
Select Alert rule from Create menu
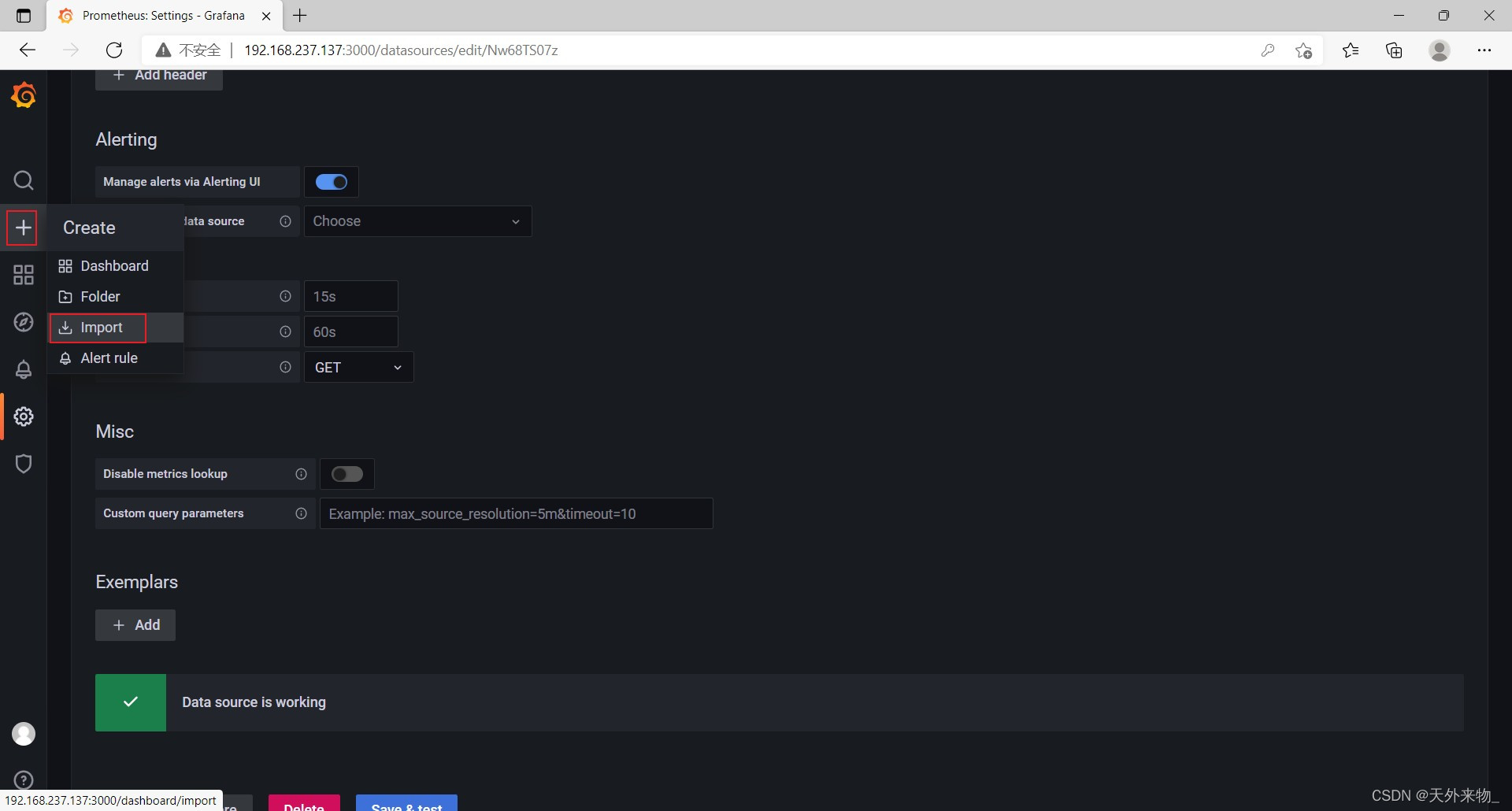pos(116,358)
